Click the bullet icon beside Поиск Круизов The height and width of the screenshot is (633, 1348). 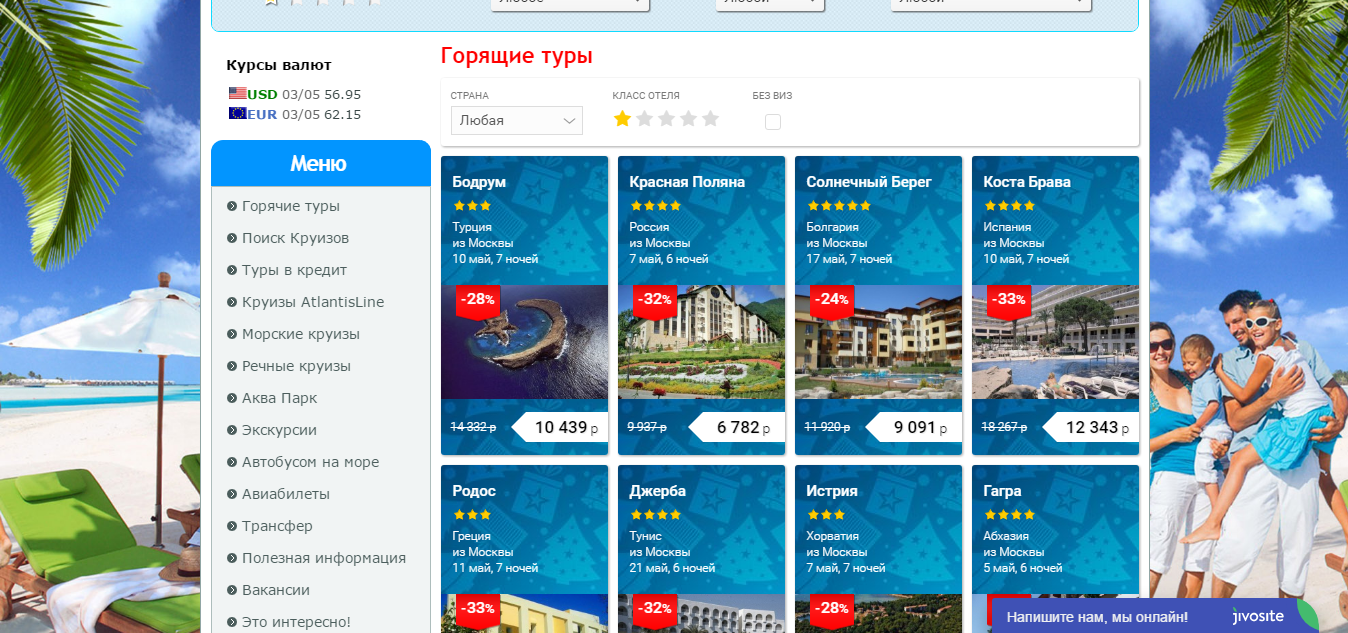[x=232, y=238]
